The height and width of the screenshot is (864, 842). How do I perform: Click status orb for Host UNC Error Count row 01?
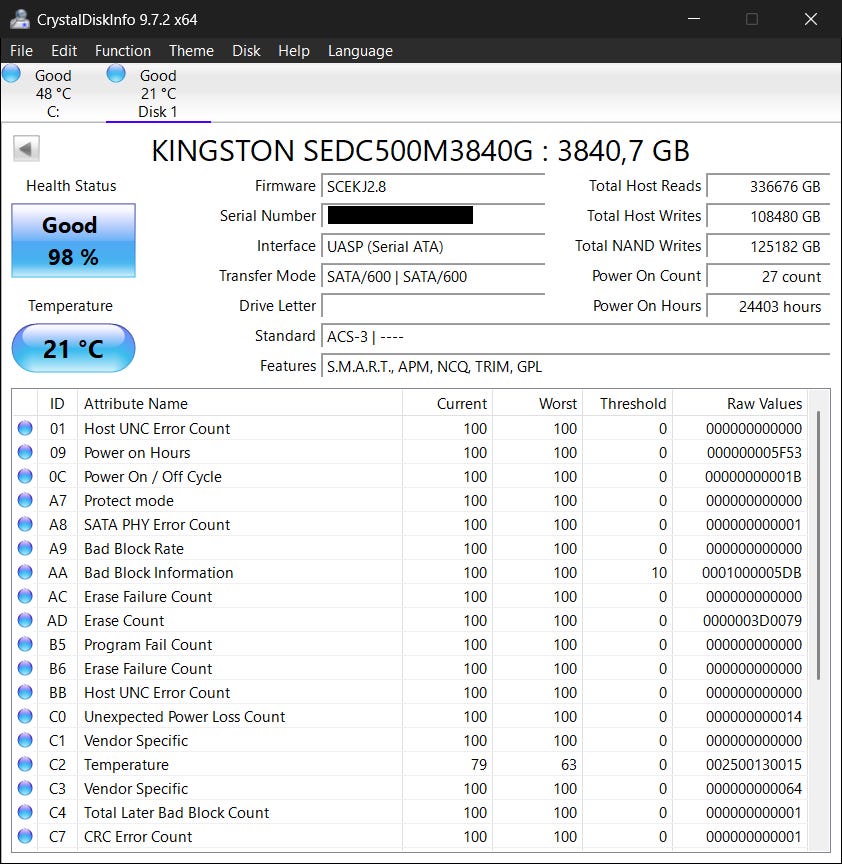(x=25, y=429)
